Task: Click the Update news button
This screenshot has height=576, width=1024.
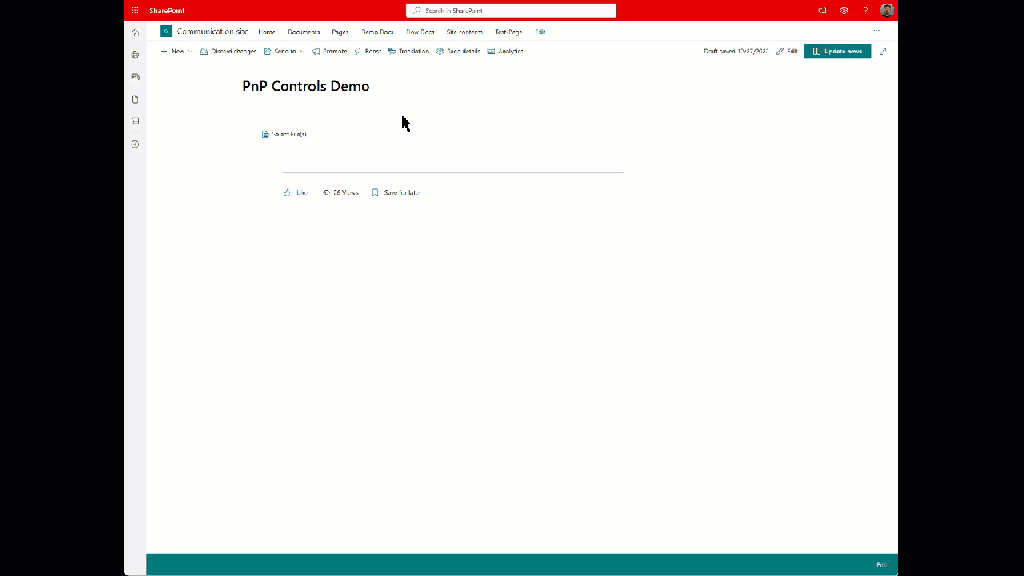Action: click(837, 51)
